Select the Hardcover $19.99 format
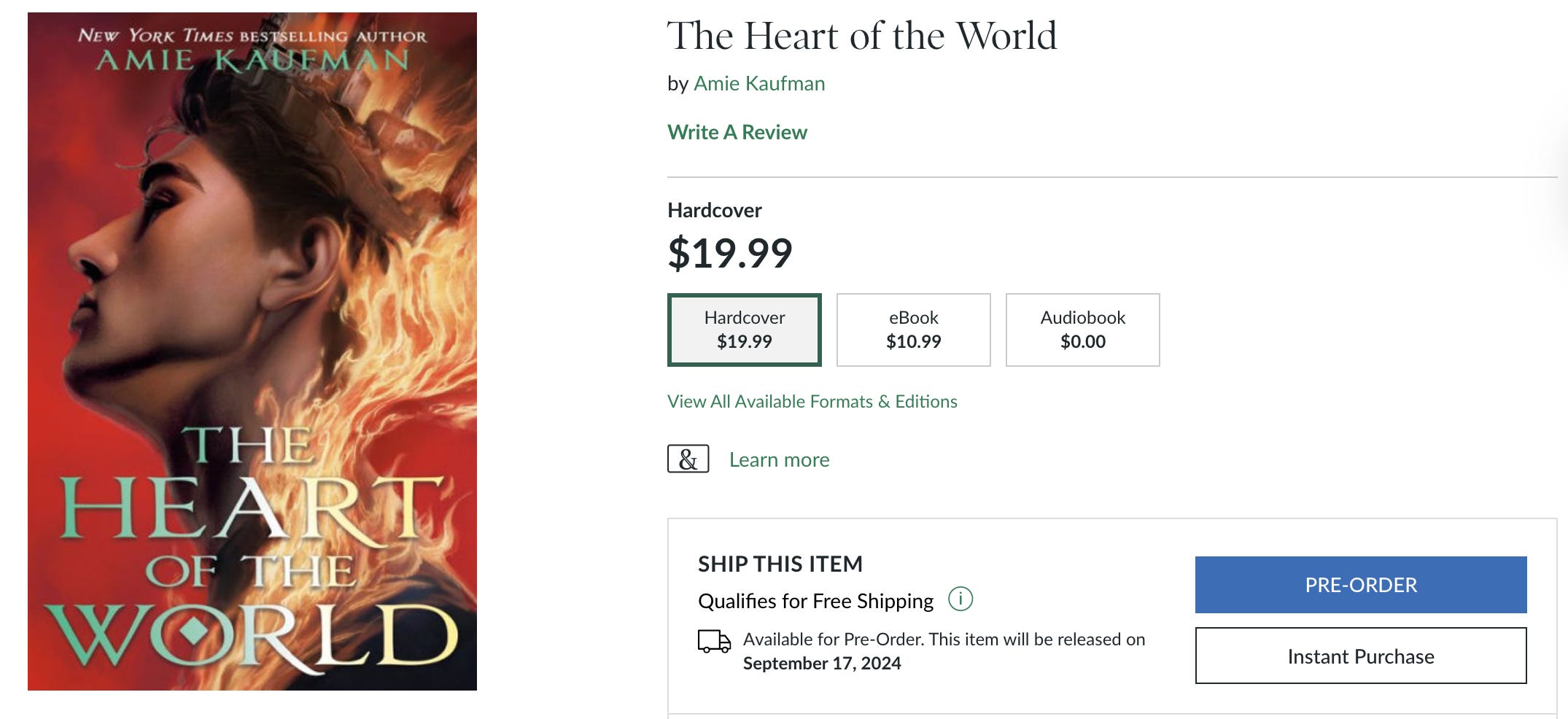 click(744, 330)
